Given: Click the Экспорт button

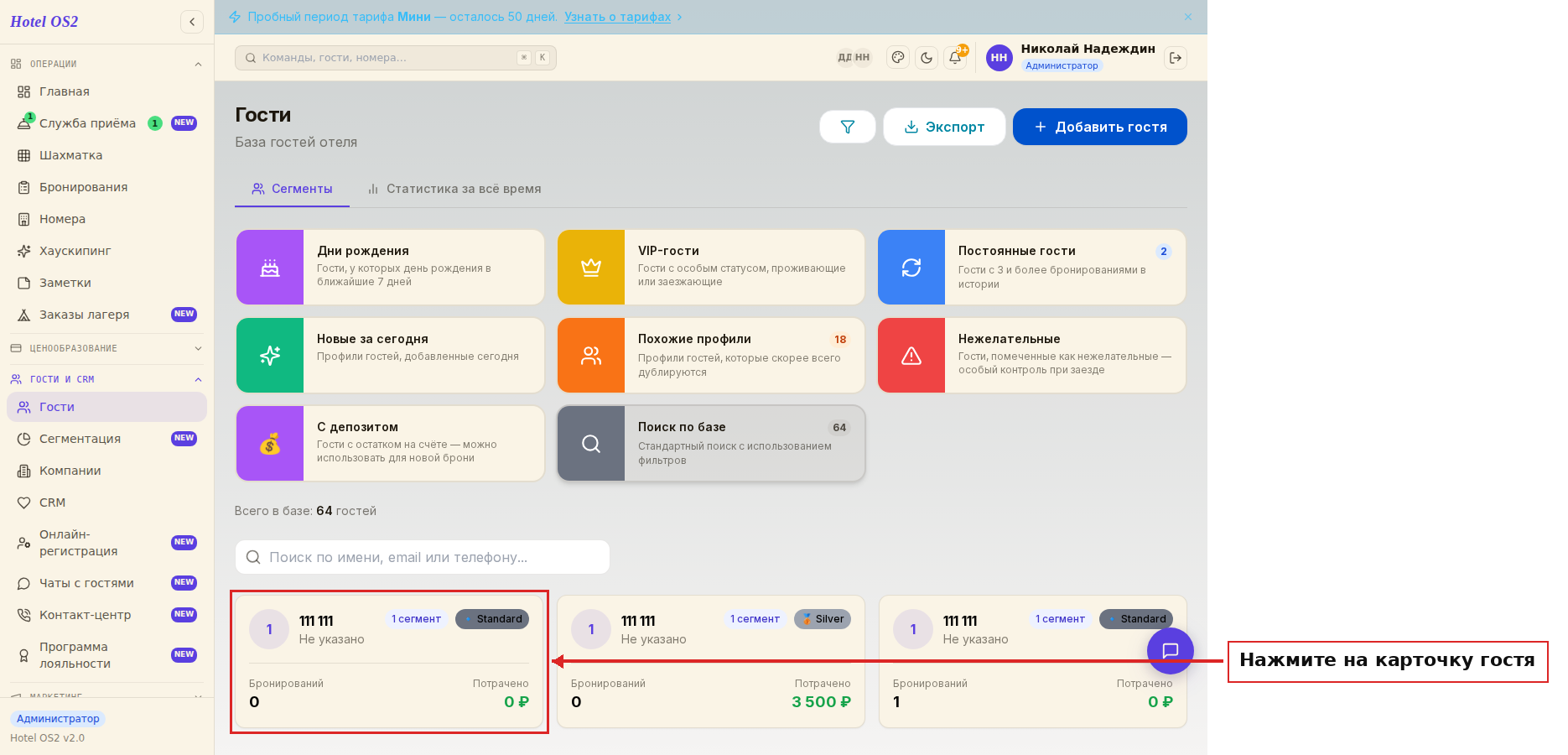Looking at the screenshot, I should 944,127.
